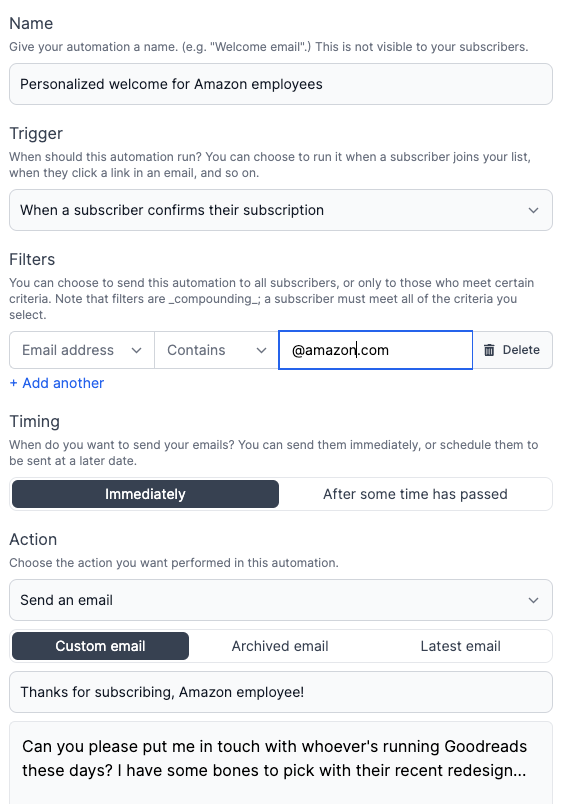The height and width of the screenshot is (804, 563).
Task: Open the Contains condition dropdown
Action: 216,350
